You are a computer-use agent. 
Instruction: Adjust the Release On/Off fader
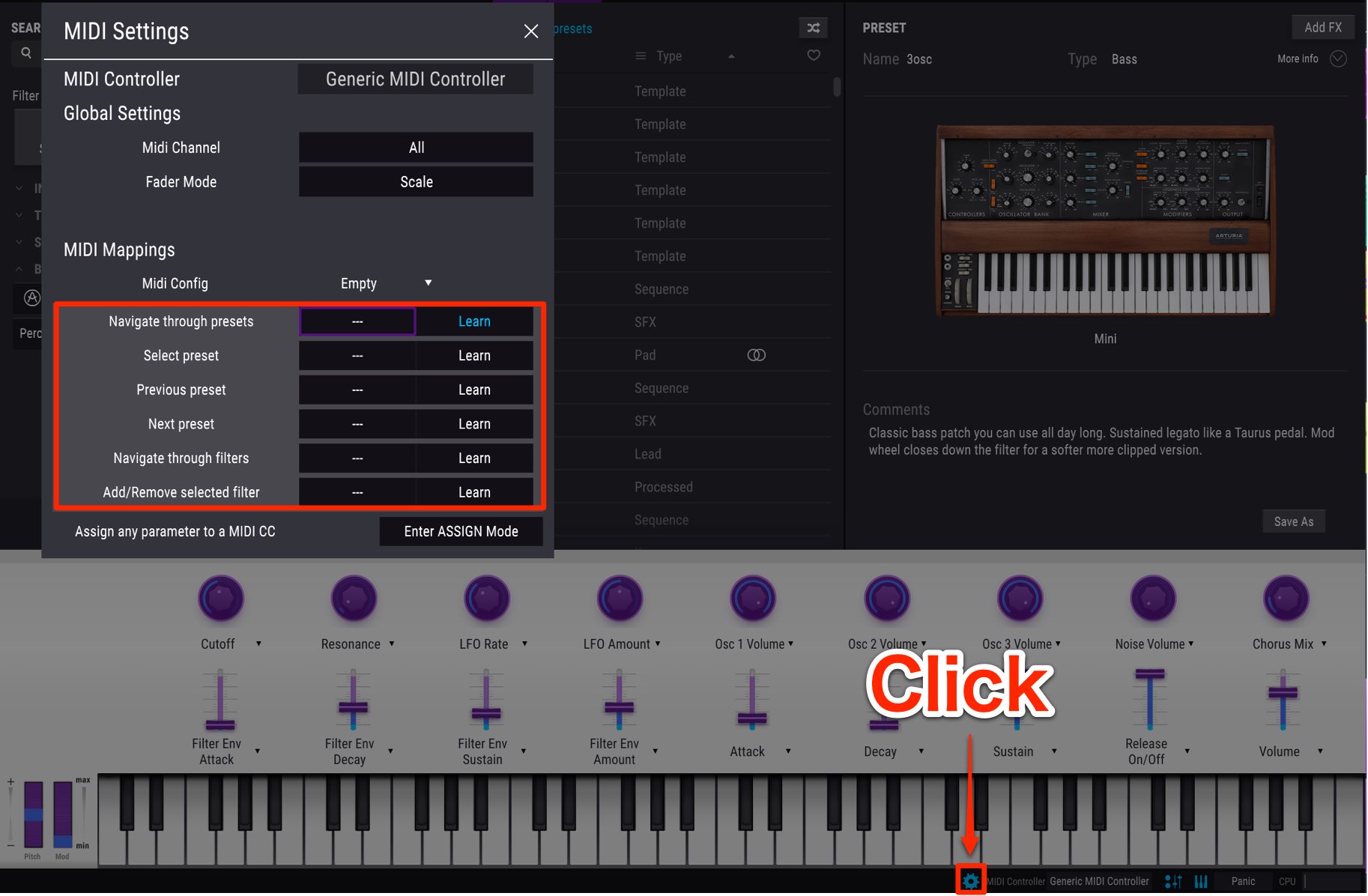(1150, 675)
